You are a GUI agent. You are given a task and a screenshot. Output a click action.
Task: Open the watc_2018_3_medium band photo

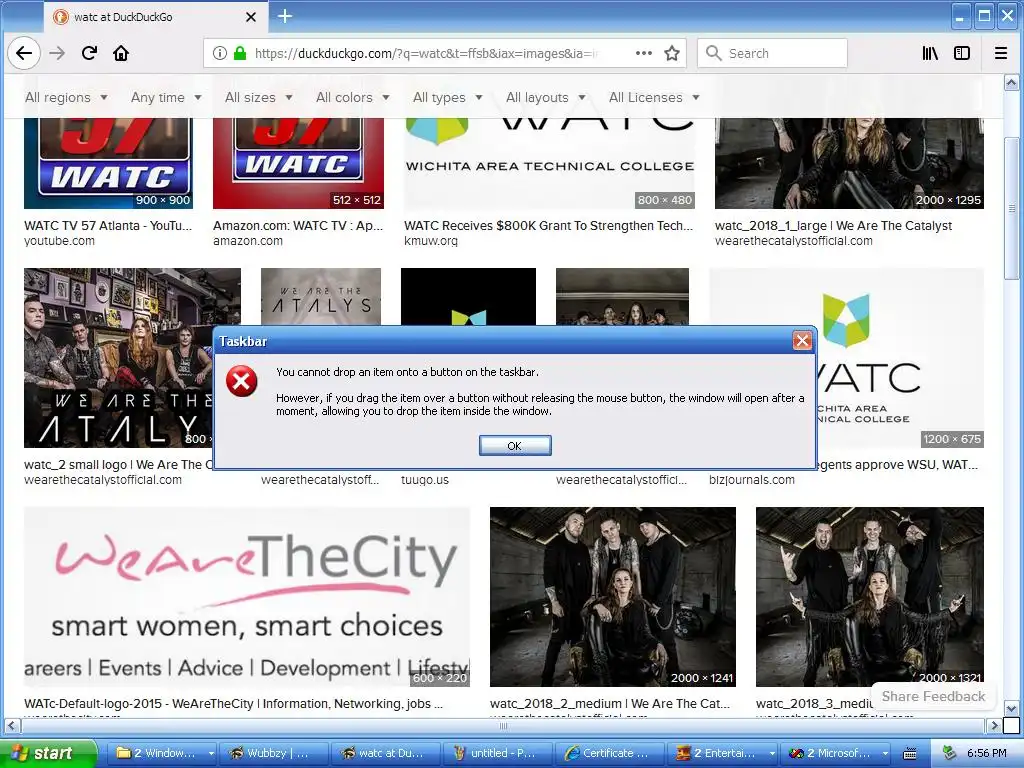tap(870, 597)
